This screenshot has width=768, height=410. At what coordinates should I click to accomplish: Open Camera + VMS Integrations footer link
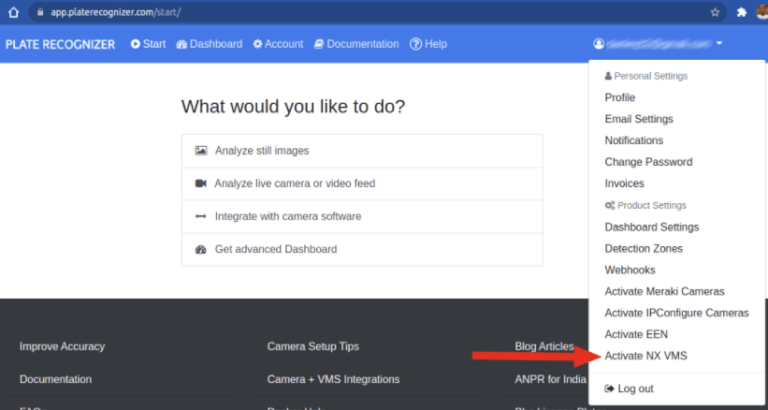click(334, 379)
